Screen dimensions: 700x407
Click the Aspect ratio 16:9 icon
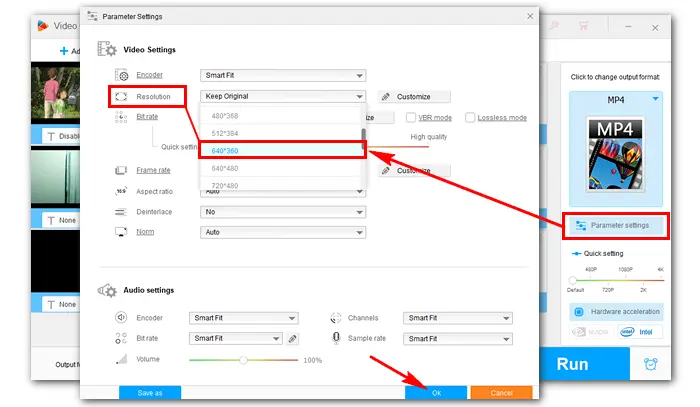(121, 191)
